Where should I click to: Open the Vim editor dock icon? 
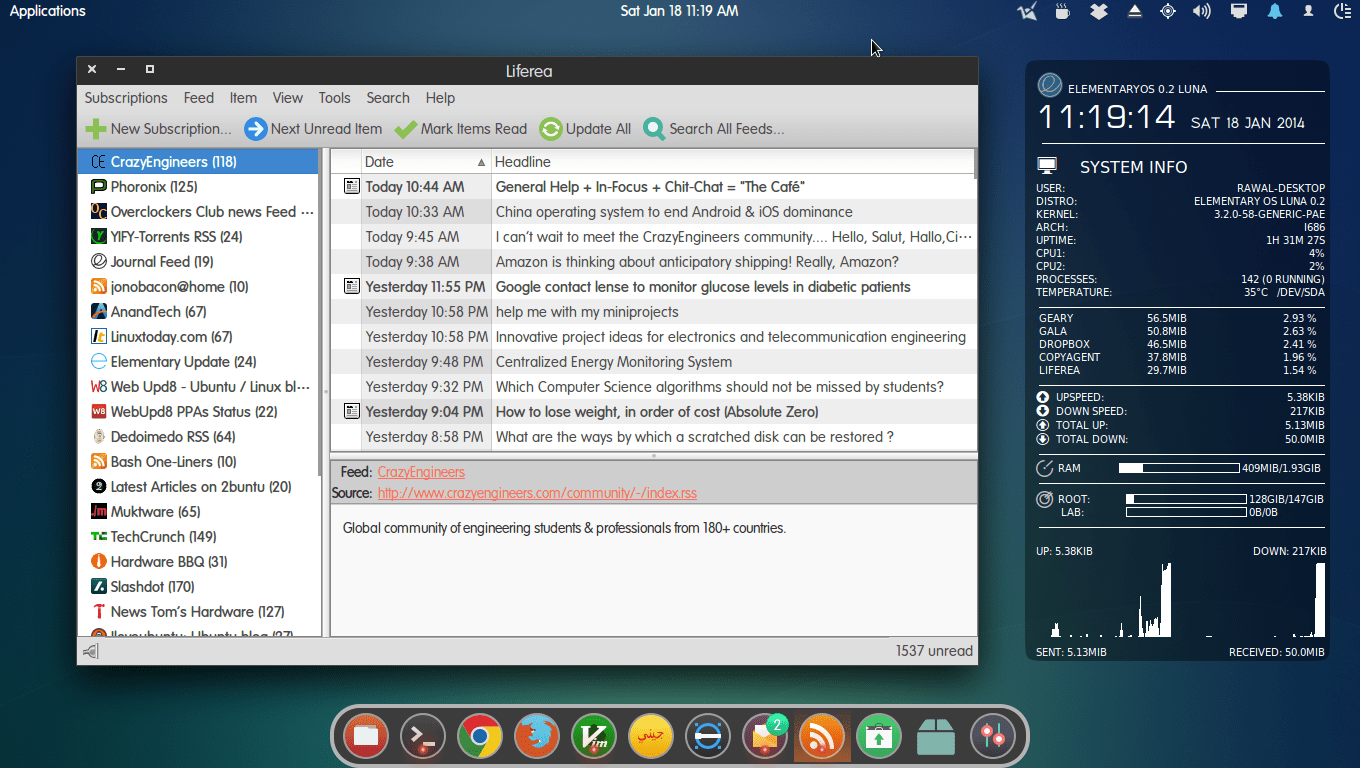(594, 738)
